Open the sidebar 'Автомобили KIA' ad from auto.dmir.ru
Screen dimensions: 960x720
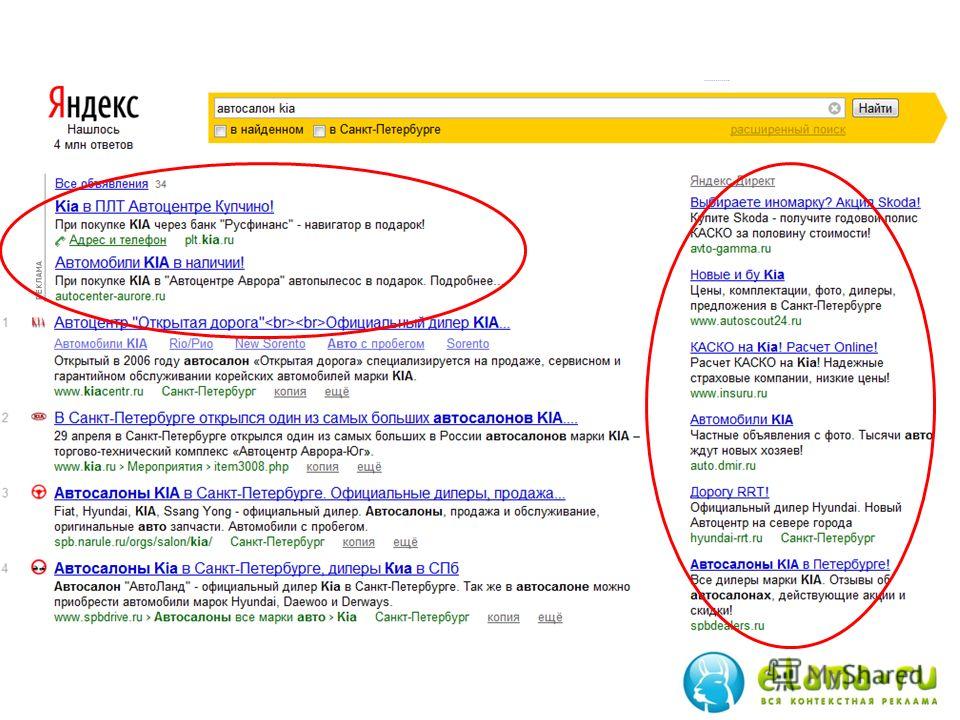coord(741,419)
